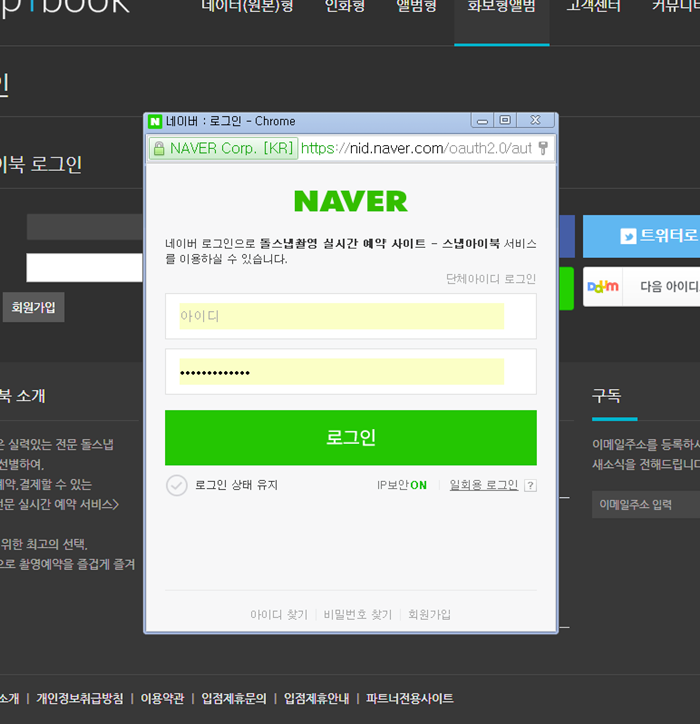The image size is (700, 724).
Task: Click the question mark help icon beside 일회용 로그인
Action: point(531,486)
